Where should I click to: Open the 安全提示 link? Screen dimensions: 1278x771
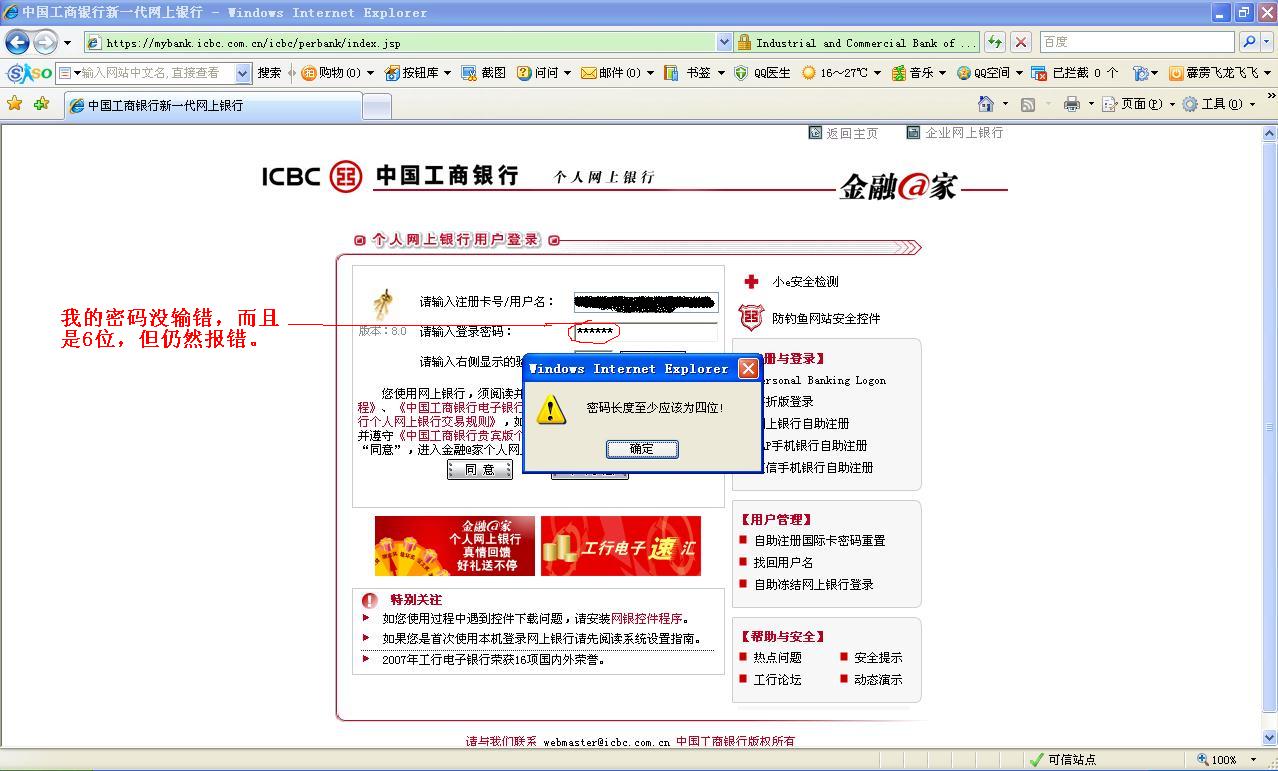878,658
